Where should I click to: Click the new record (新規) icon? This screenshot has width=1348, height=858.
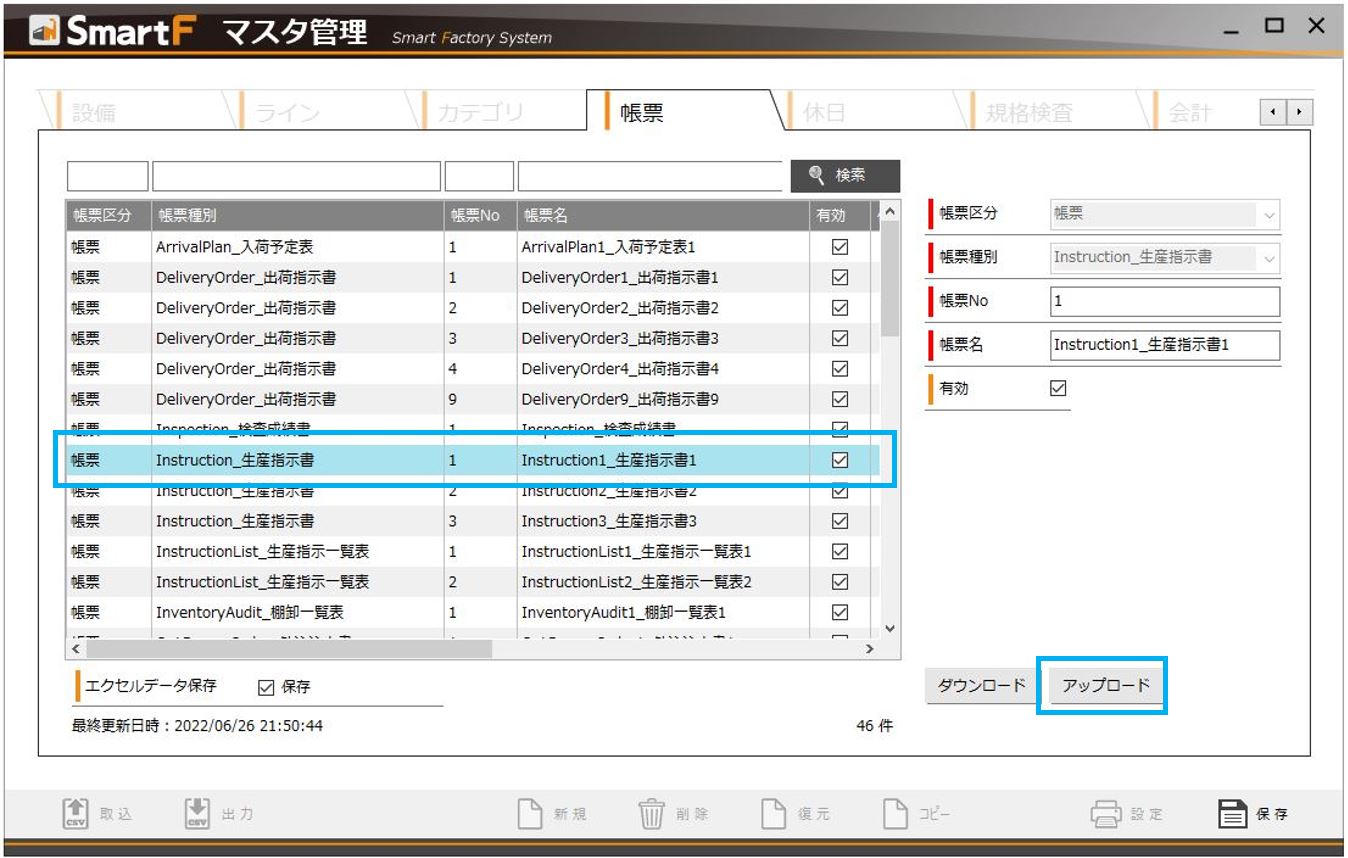point(530,813)
